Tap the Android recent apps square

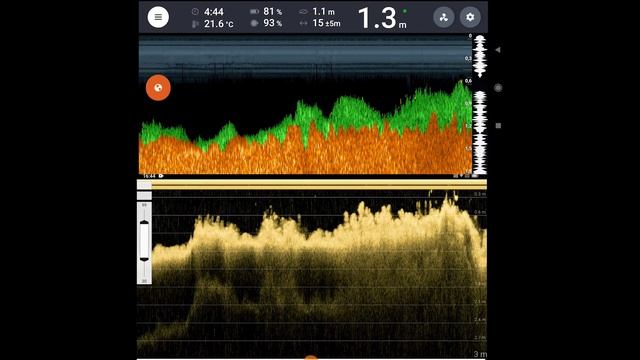point(498,126)
